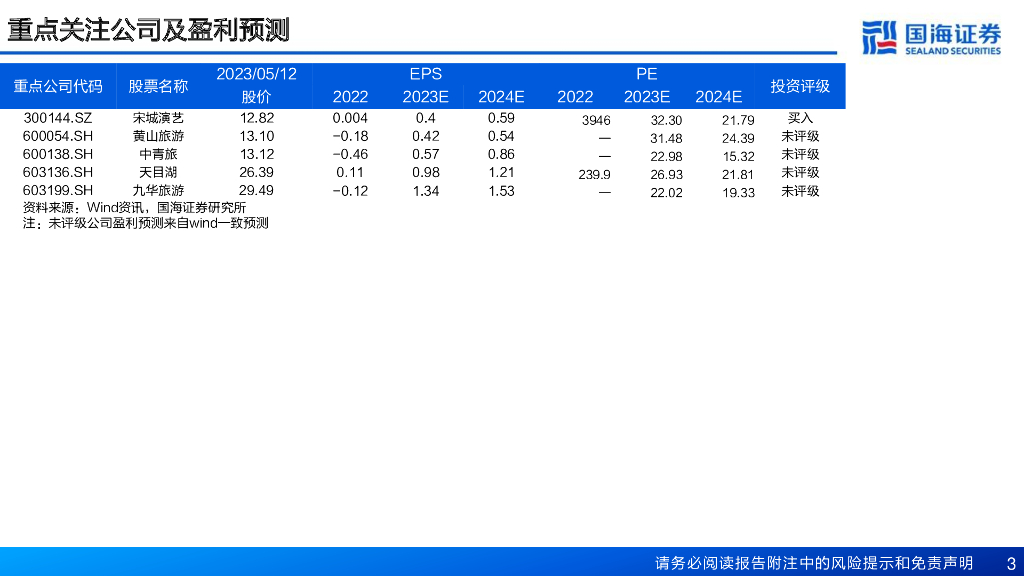Click 2023E EPS value 0.42
Image resolution: width=1024 pixels, height=576 pixels.
tap(426, 136)
